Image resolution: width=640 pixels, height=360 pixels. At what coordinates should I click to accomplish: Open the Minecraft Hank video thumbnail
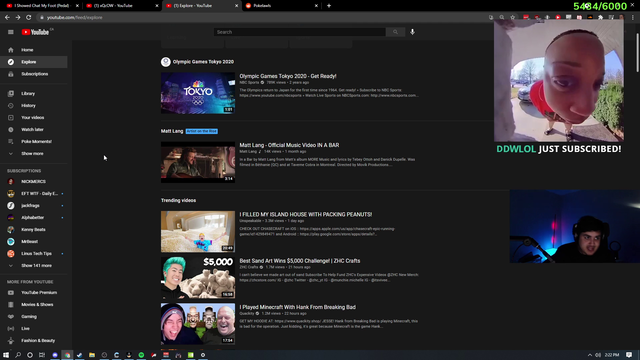(x=198, y=324)
